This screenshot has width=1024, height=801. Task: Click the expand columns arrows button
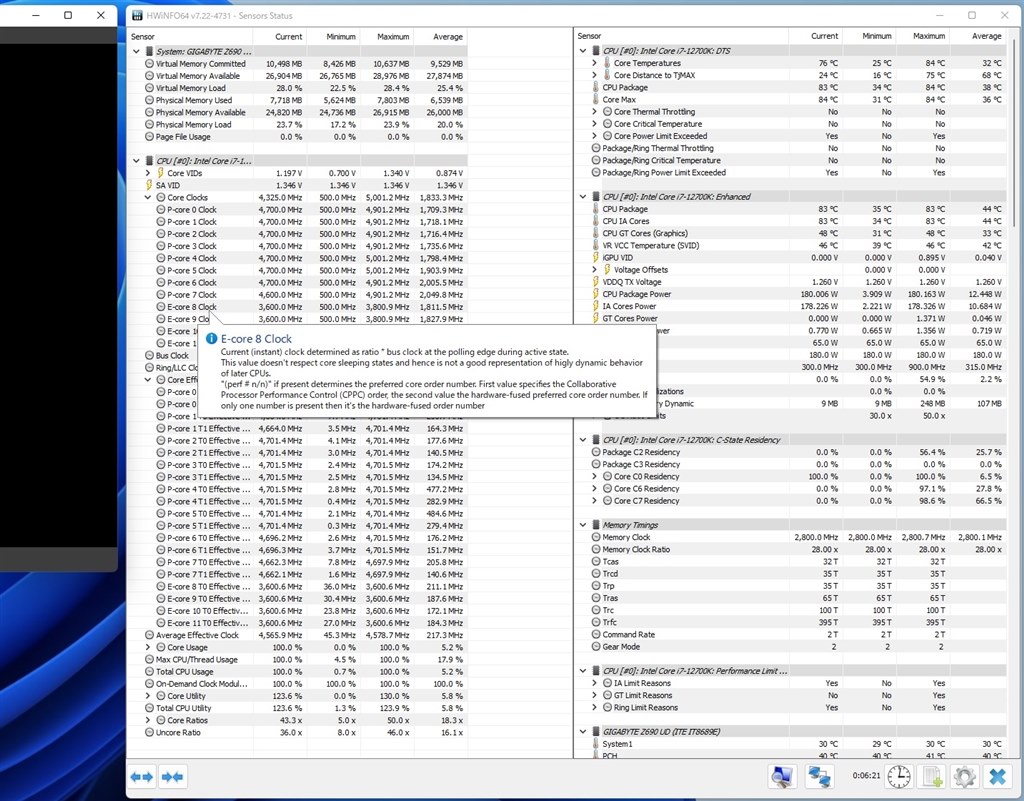(142, 776)
